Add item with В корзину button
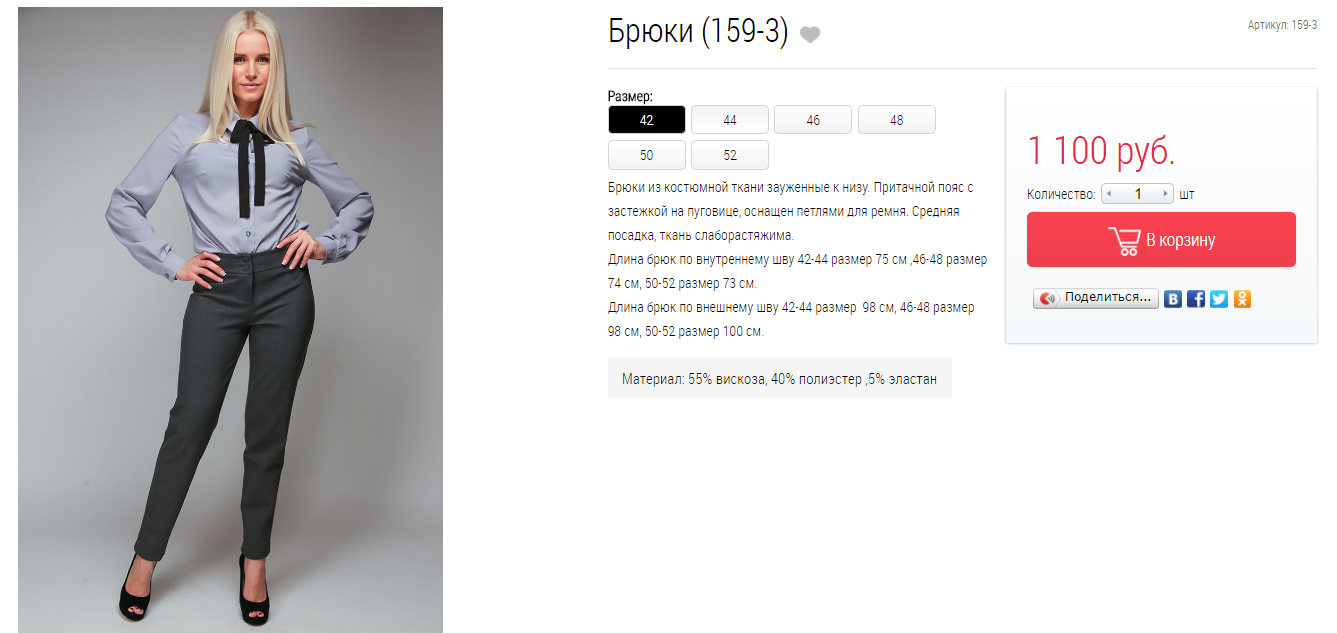The image size is (1337, 634). (x=1161, y=240)
